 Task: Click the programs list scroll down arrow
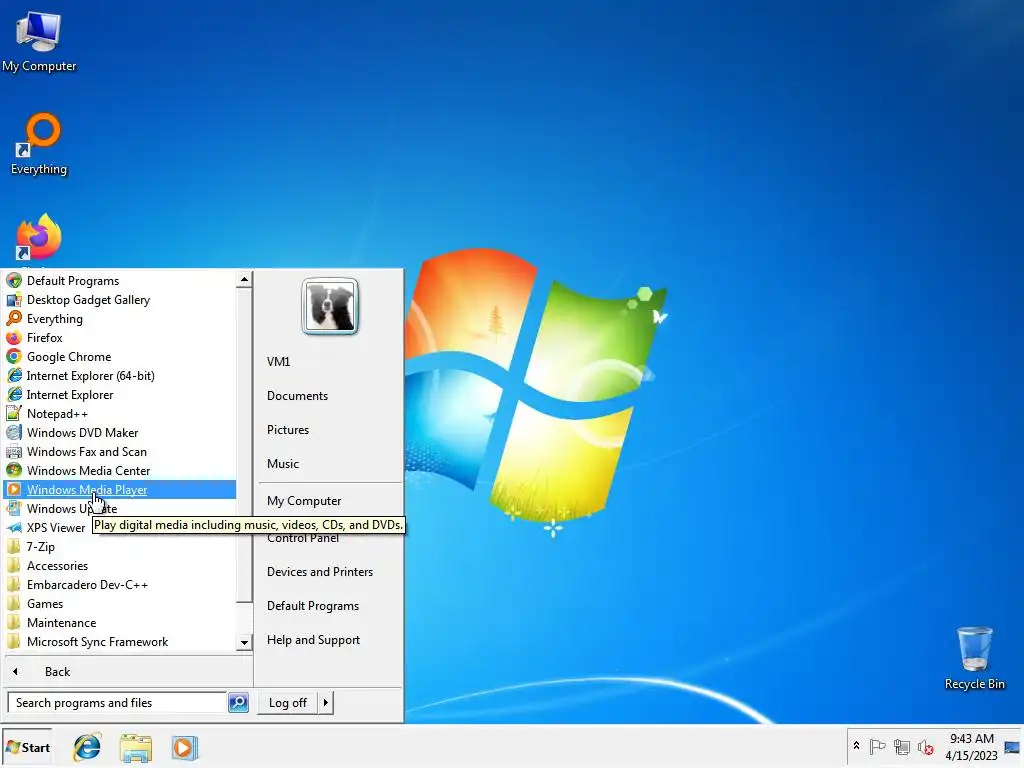(244, 642)
